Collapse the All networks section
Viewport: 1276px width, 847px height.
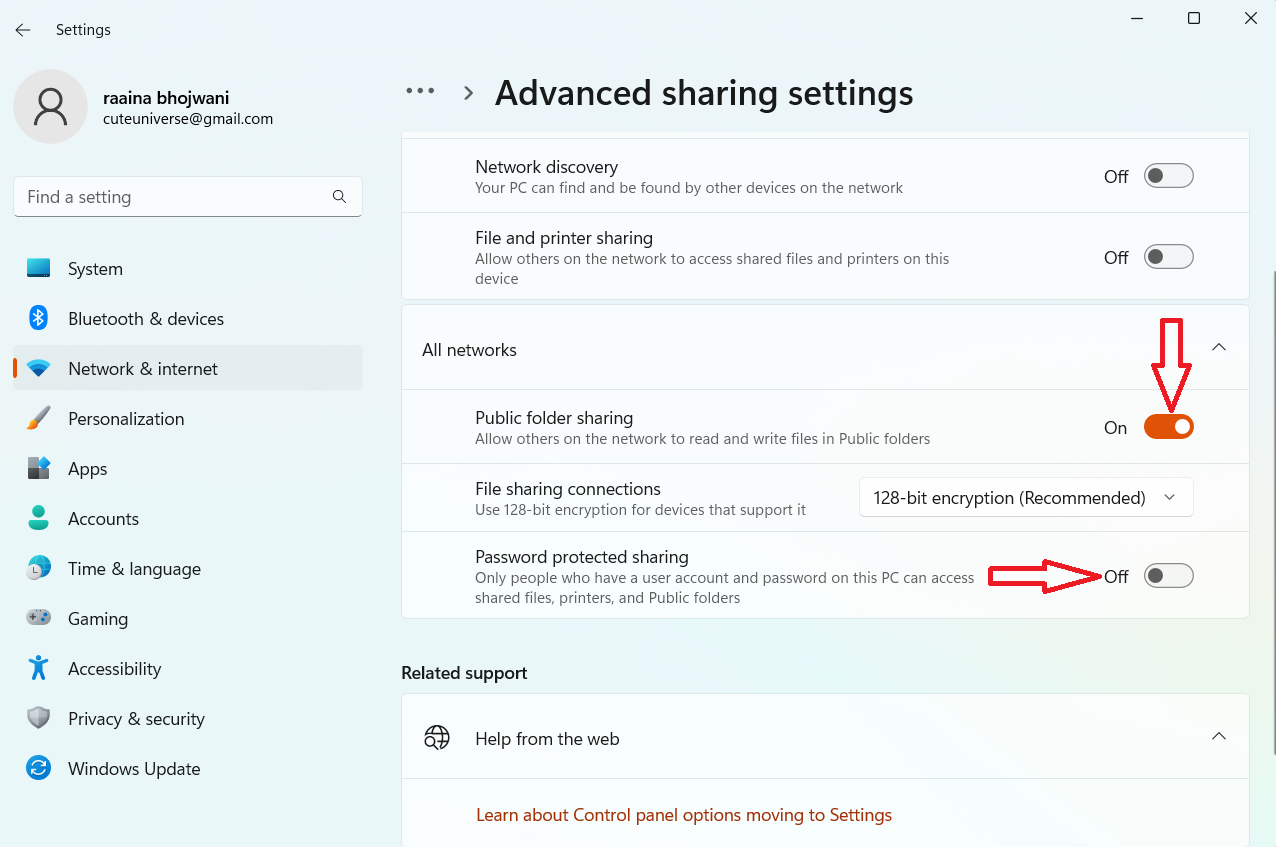pos(1218,348)
